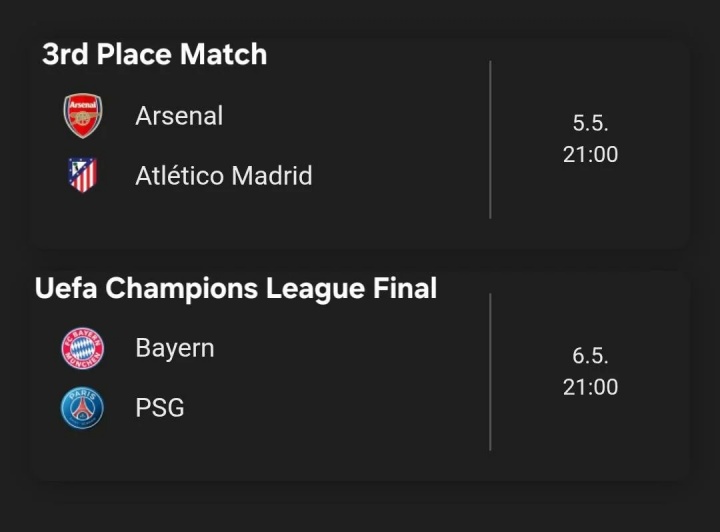720x532 pixels.
Task: Select the 21:00 time under 6.5.
Action: pos(590,387)
